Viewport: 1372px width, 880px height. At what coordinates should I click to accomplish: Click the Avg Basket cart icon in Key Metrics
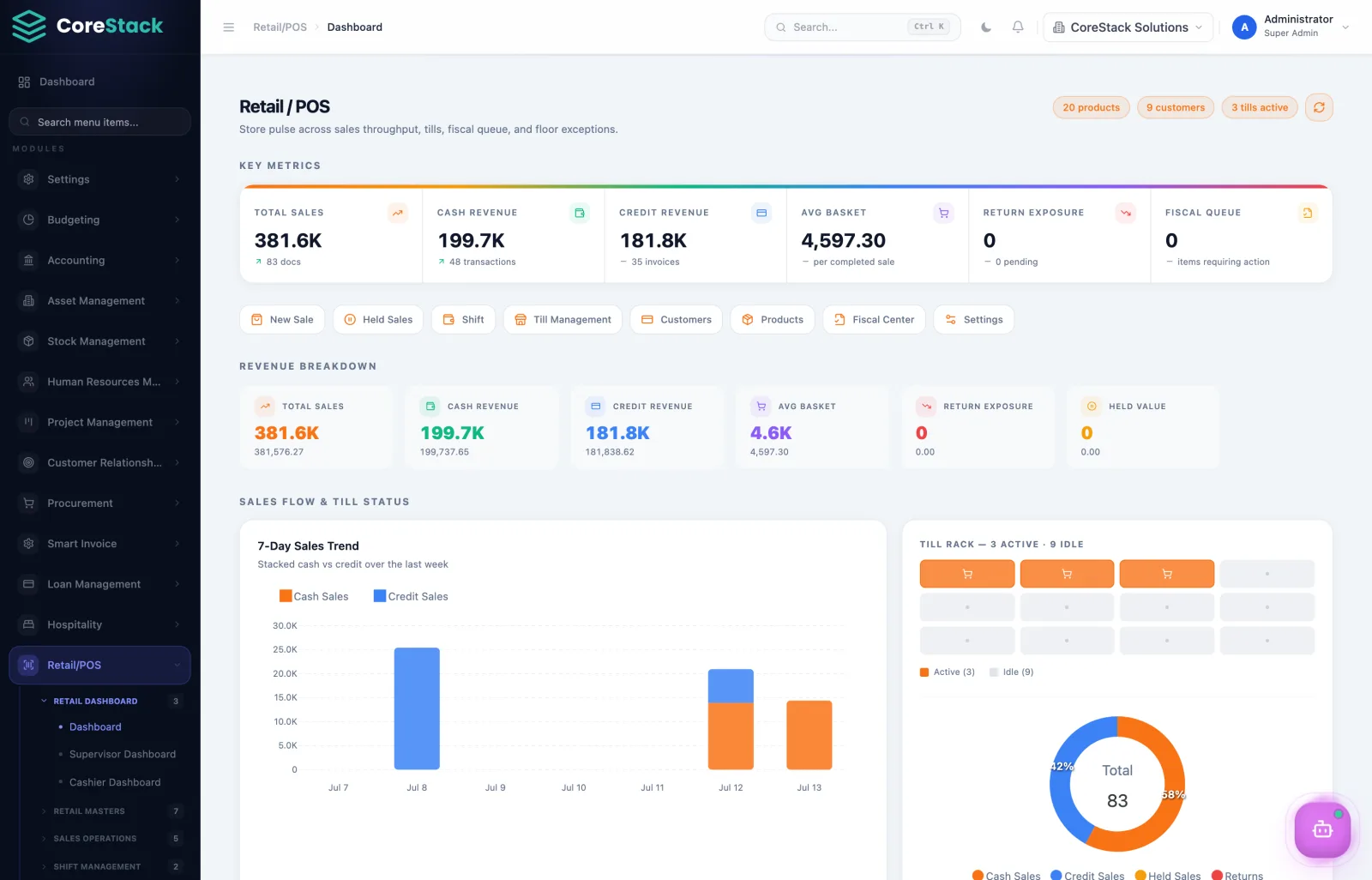[943, 213]
